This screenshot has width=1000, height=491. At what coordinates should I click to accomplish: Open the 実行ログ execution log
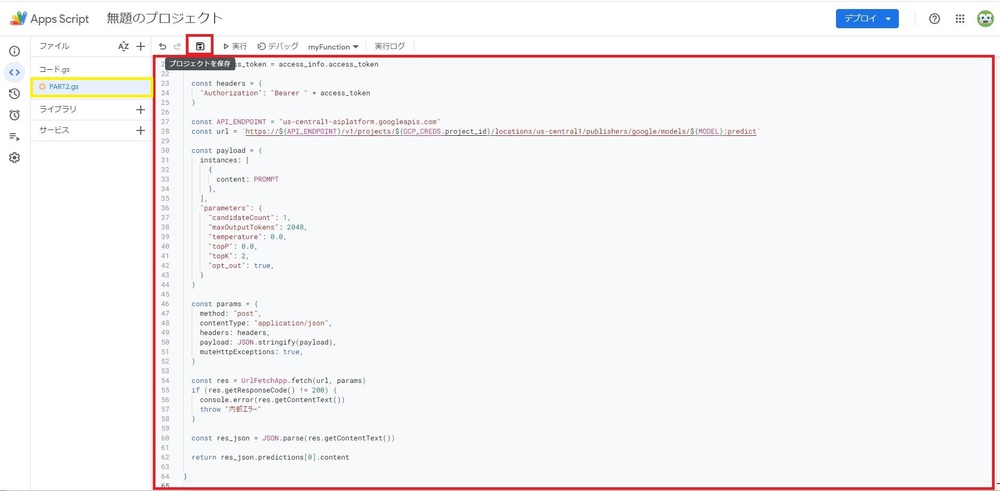(389, 46)
